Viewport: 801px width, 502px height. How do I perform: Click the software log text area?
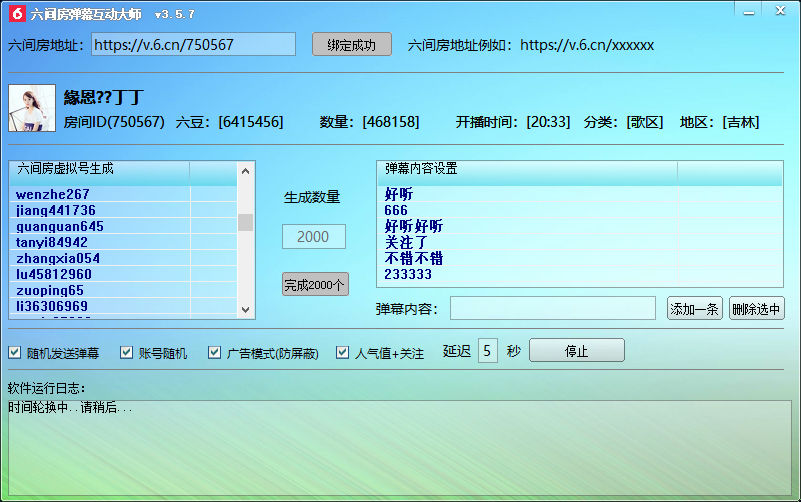coord(400,448)
